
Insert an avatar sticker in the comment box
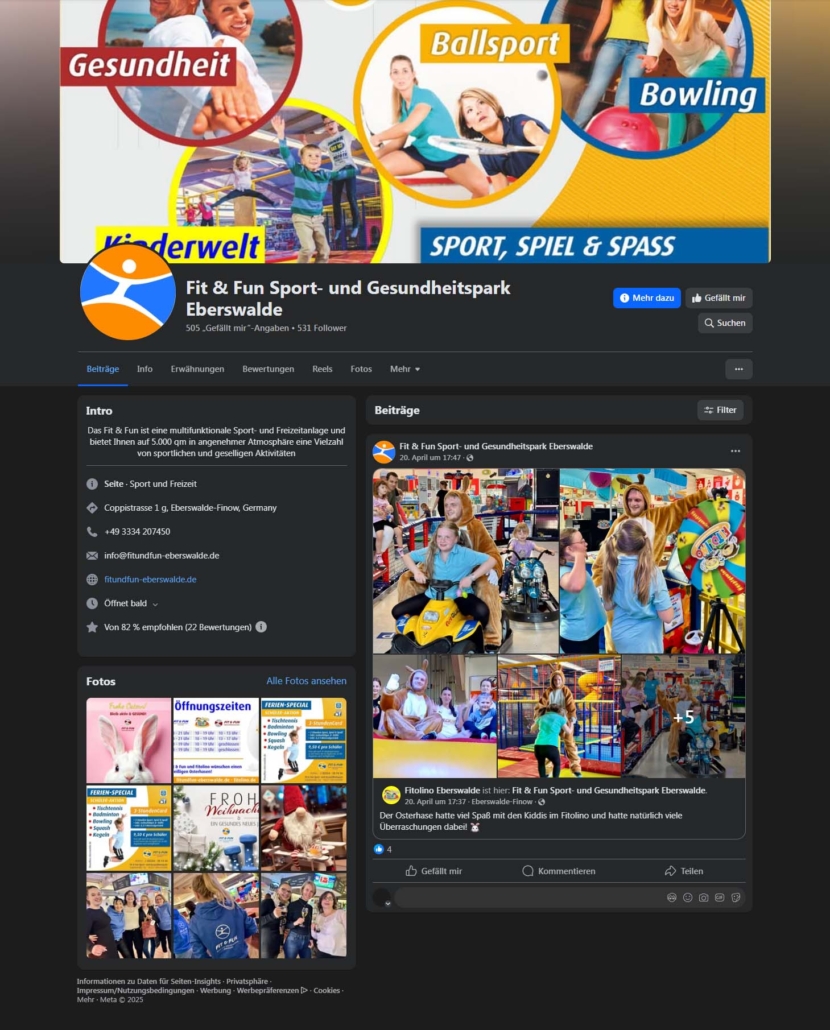pyautogui.click(x=672, y=897)
